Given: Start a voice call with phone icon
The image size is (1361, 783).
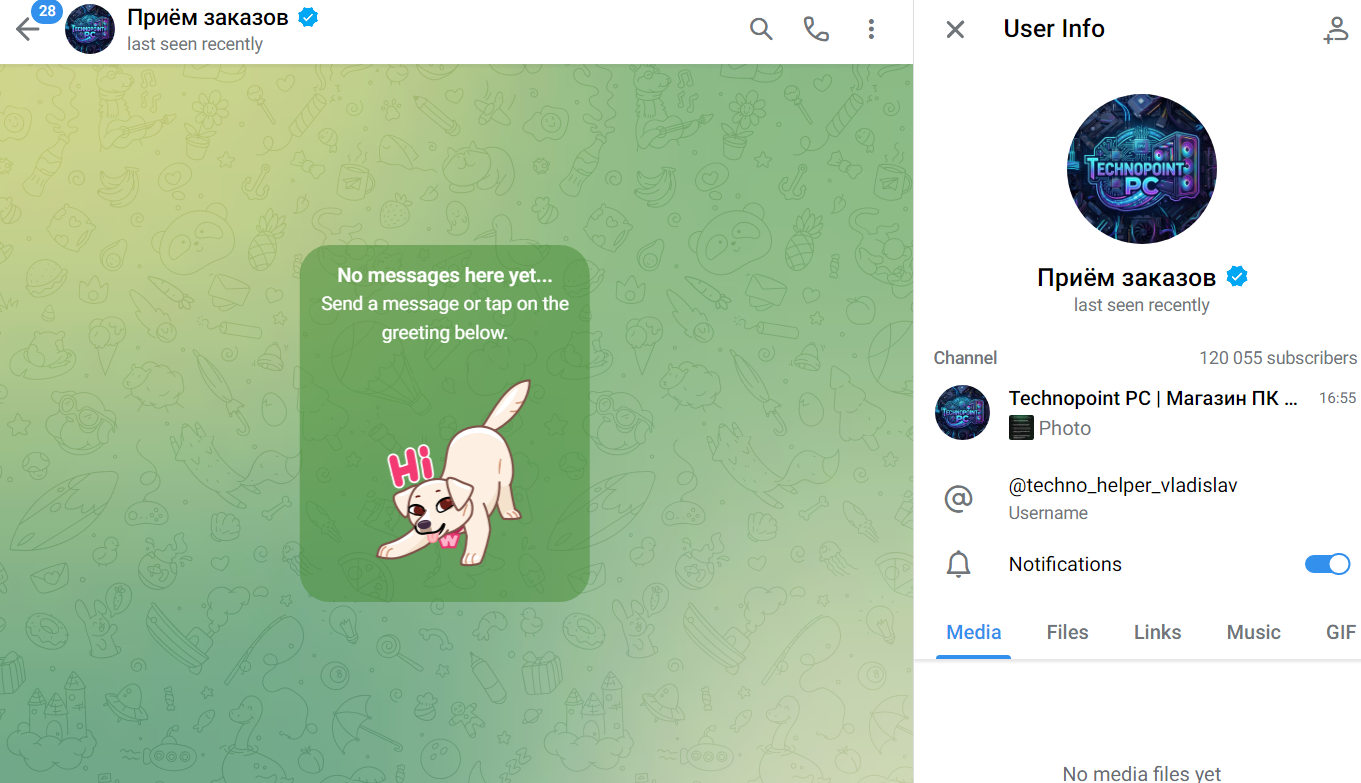Looking at the screenshot, I should point(816,29).
